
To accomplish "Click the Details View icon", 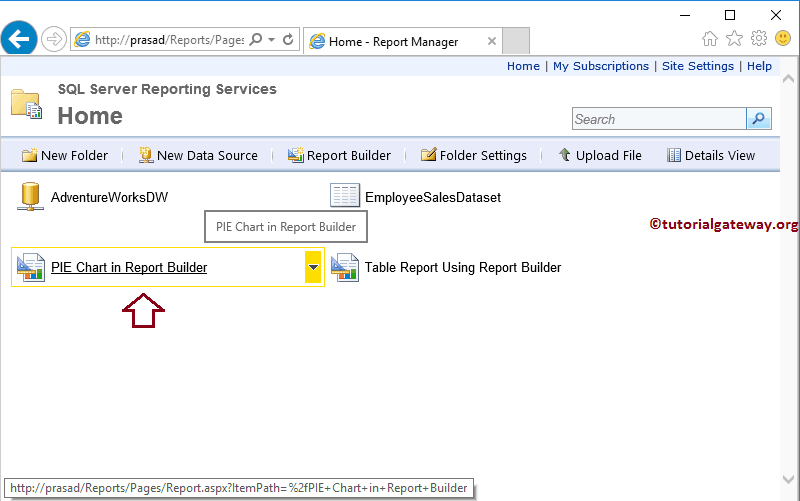I will tap(673, 155).
